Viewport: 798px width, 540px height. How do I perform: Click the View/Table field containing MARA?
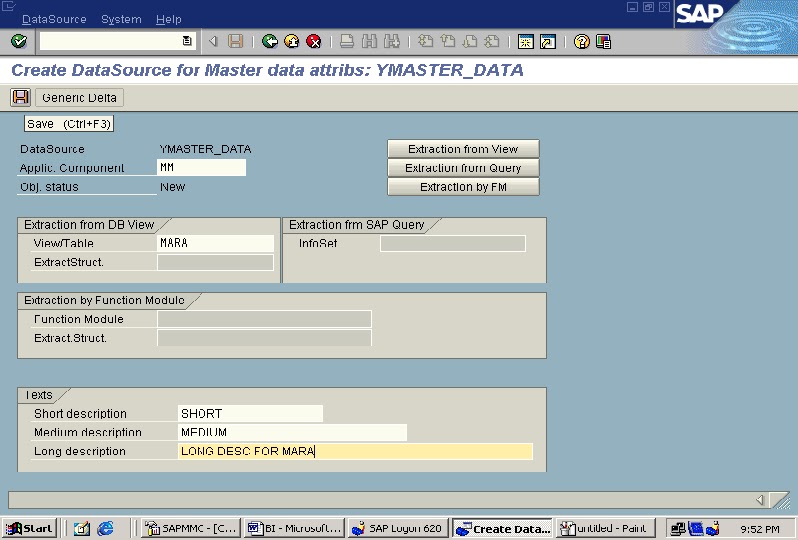[x=216, y=243]
